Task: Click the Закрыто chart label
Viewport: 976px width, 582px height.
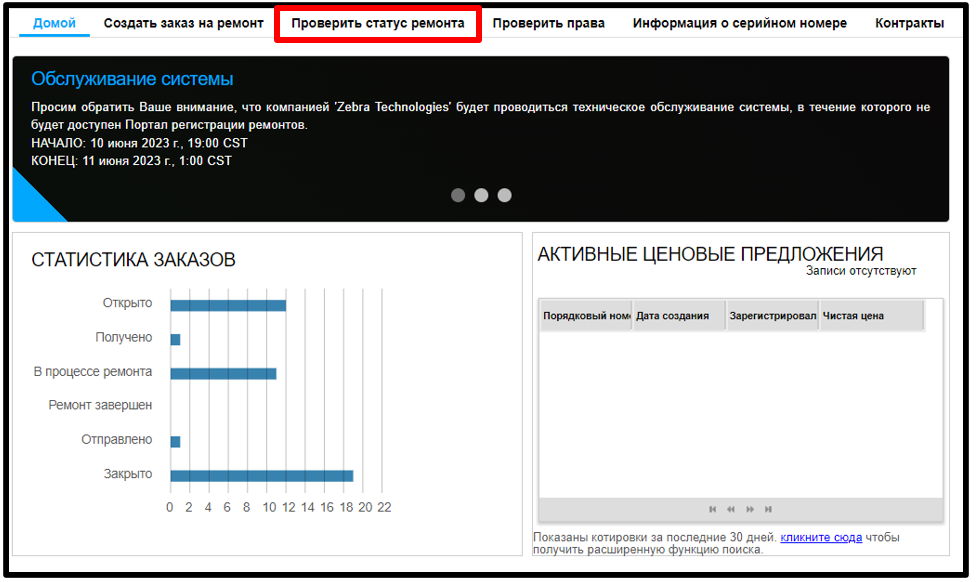Action: pos(128,474)
